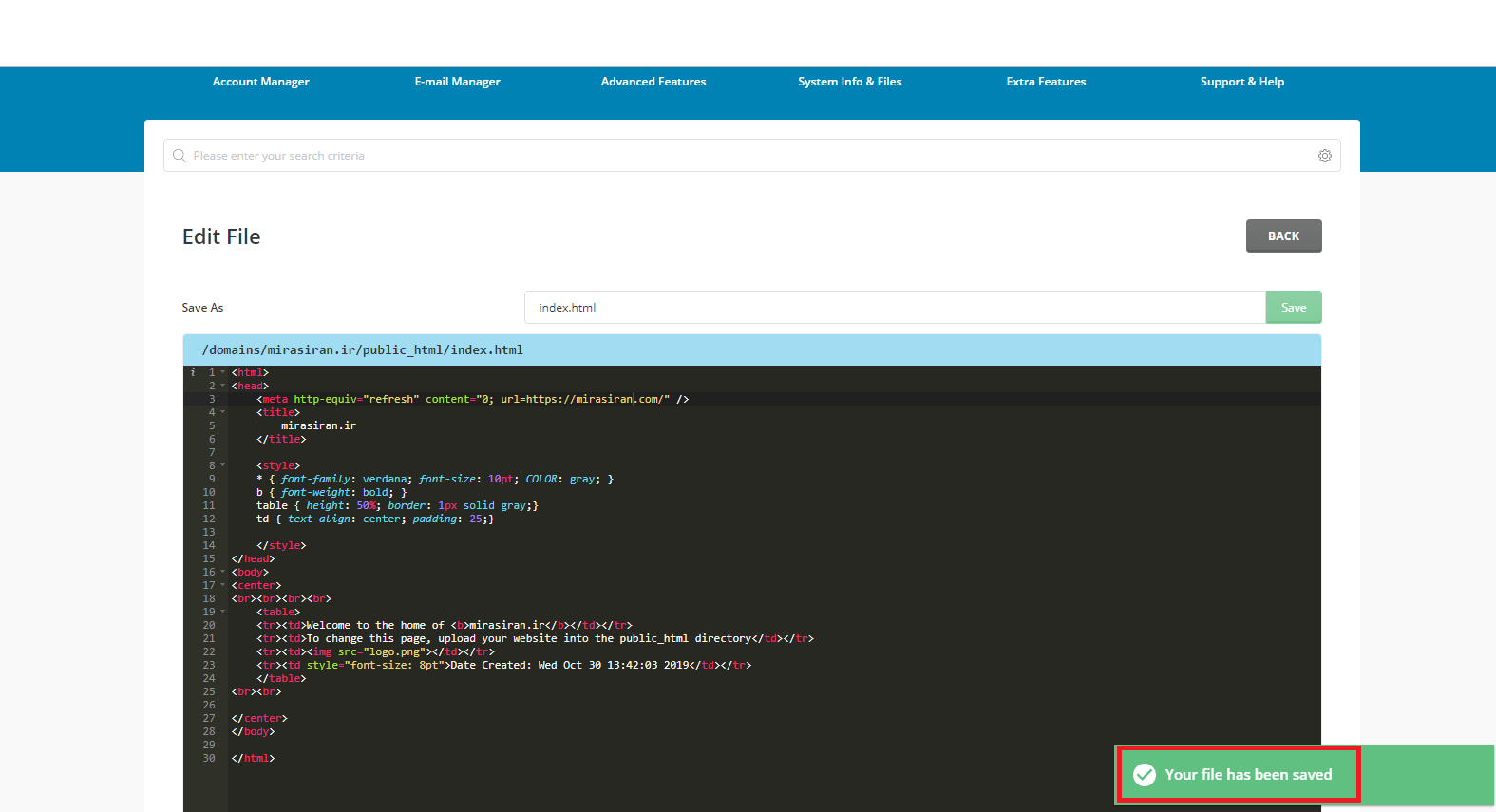
Task: Open the Account Manager menu
Action: pos(260,82)
